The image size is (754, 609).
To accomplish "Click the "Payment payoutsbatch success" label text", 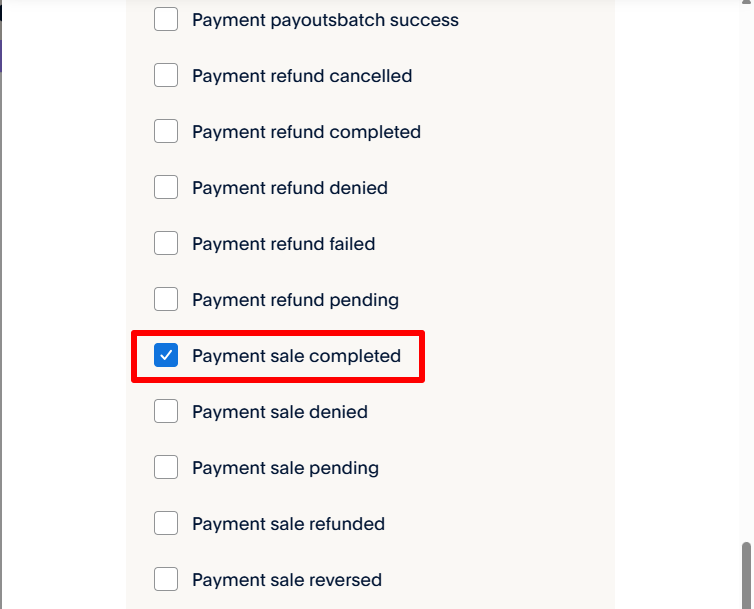I will click(325, 20).
